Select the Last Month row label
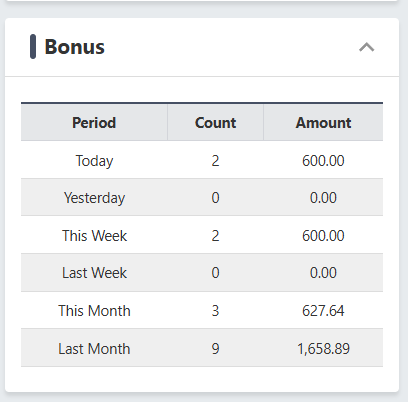This screenshot has height=402, width=408. point(94,349)
